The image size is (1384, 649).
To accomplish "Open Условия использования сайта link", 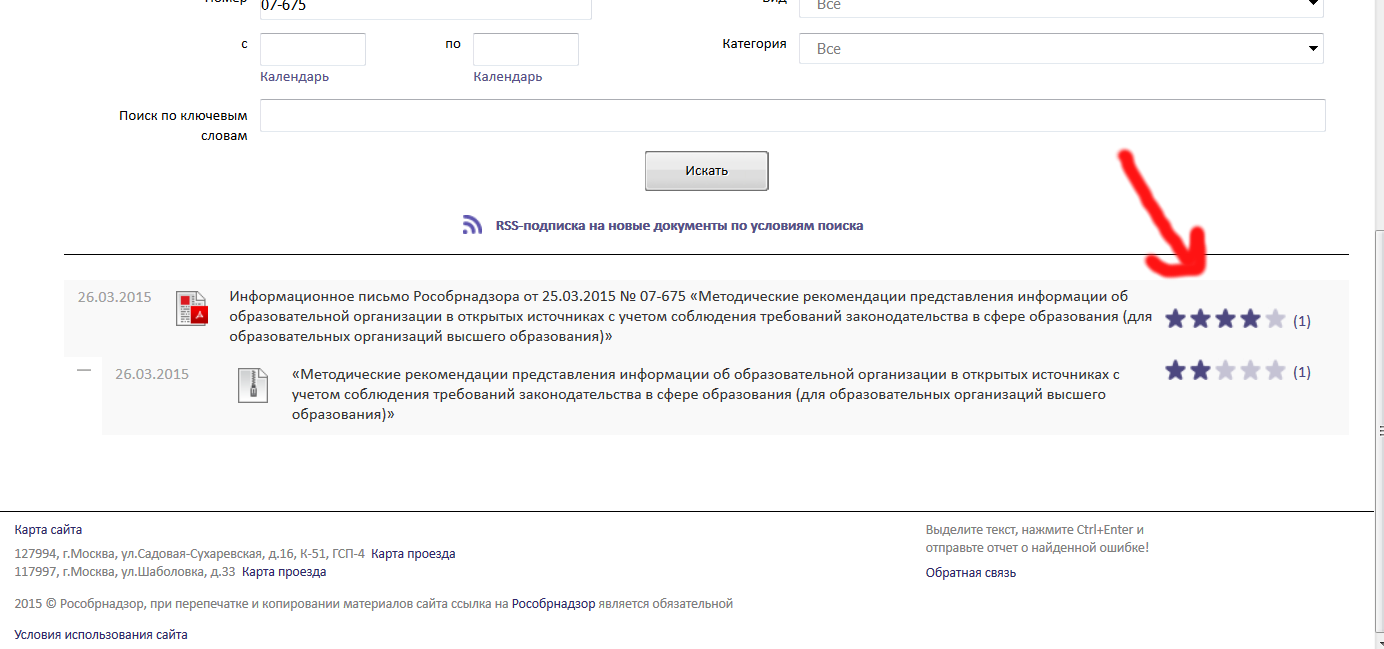I will (100, 635).
